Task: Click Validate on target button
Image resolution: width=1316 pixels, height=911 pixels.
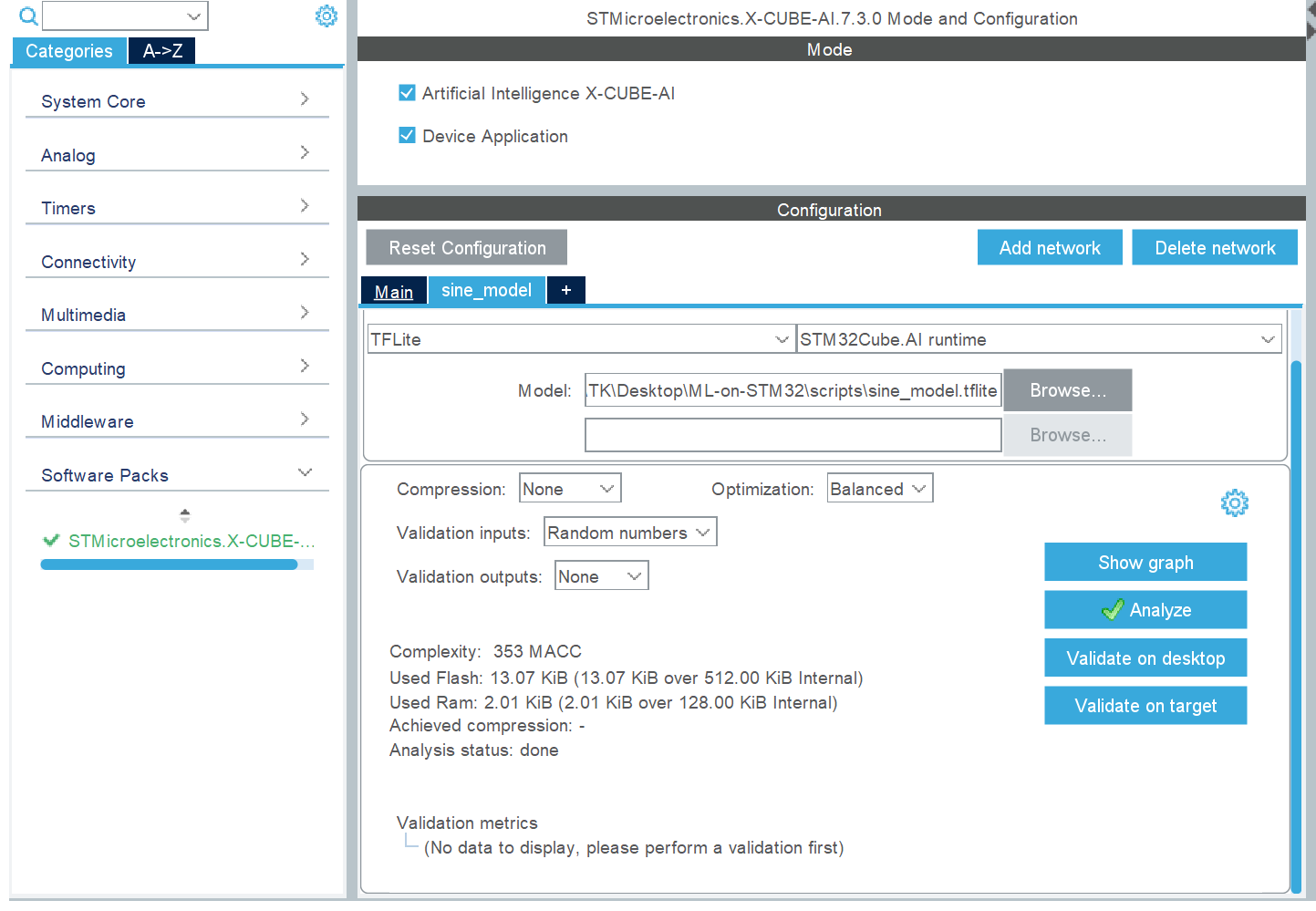Action: (x=1145, y=706)
